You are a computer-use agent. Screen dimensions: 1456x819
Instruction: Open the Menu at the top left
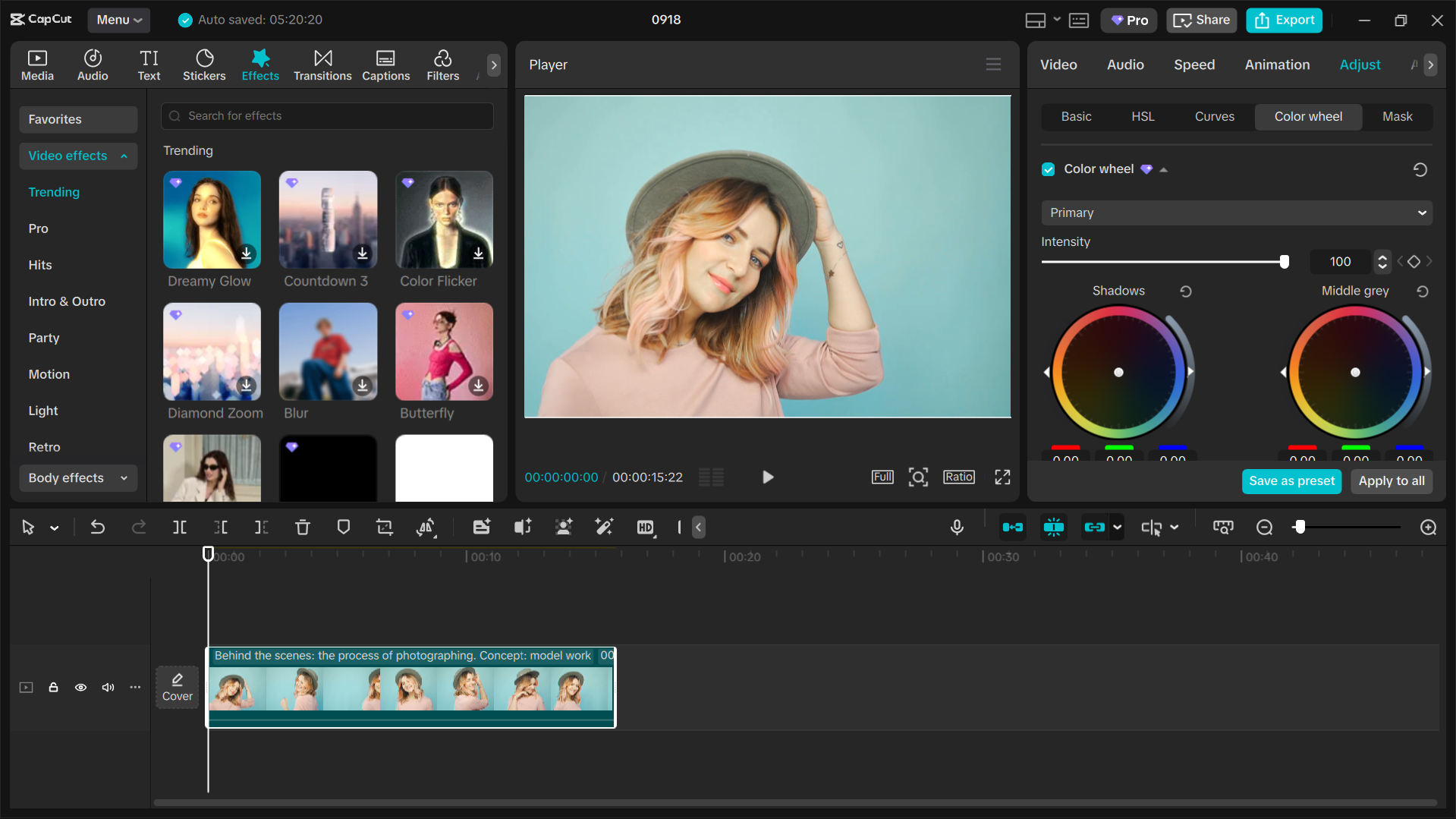pyautogui.click(x=118, y=20)
